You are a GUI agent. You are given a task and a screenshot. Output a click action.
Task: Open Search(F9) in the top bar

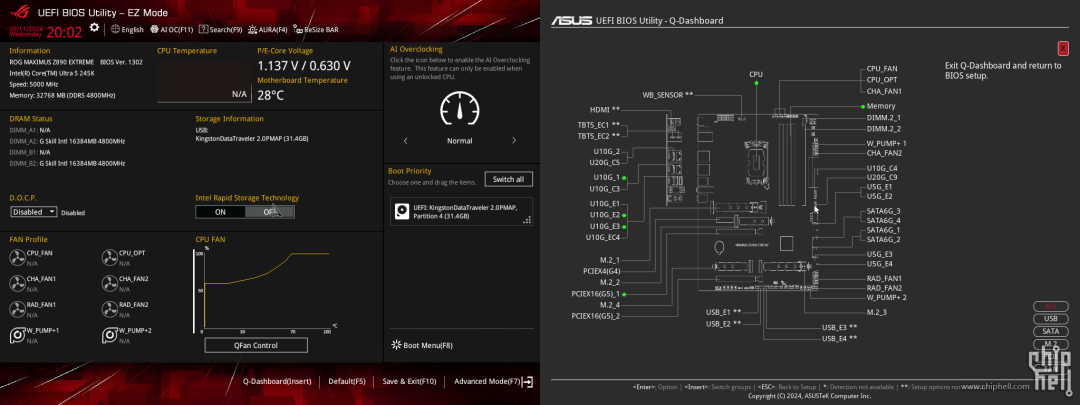click(220, 30)
